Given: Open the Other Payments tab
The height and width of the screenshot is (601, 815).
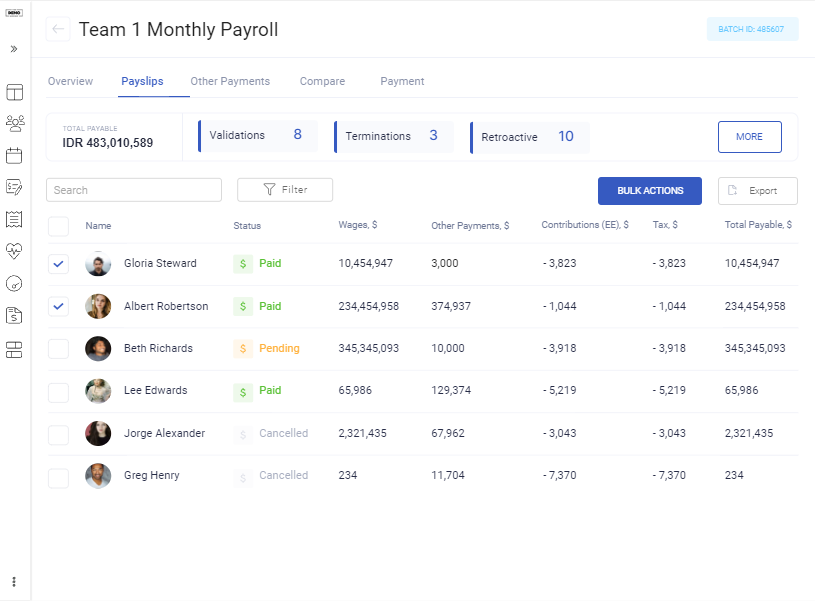Looking at the screenshot, I should (230, 81).
